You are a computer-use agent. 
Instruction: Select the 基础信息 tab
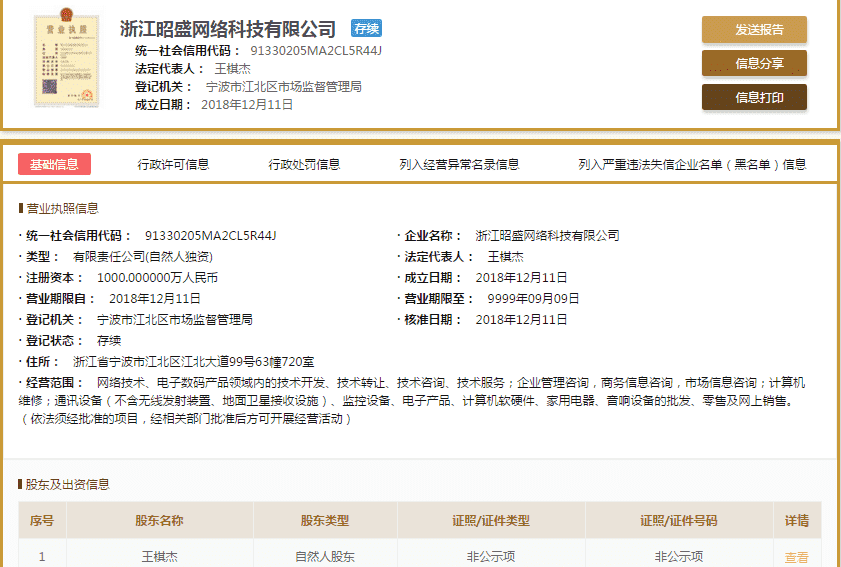[54, 164]
